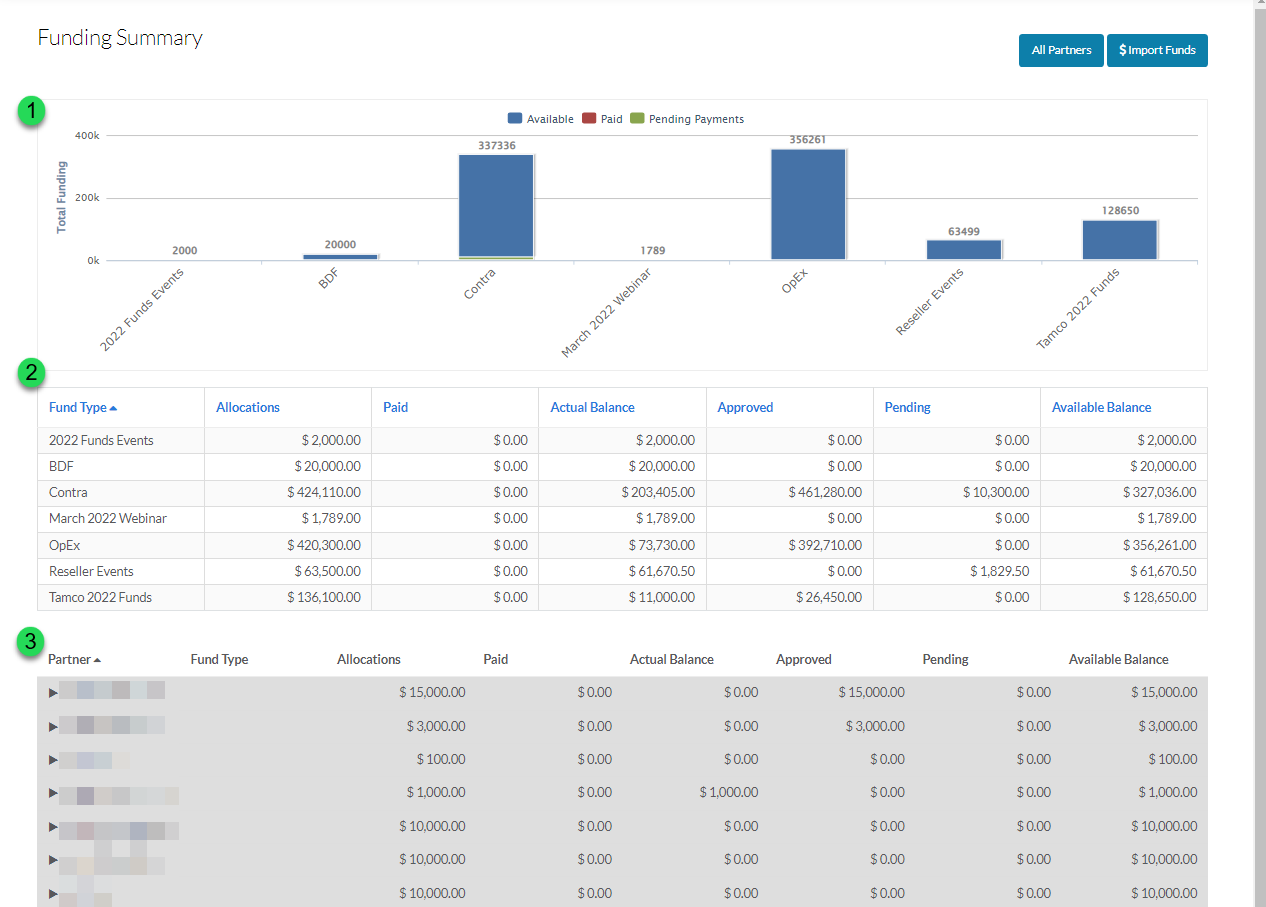
Task: Expand the first partner row
Action: 53,691
